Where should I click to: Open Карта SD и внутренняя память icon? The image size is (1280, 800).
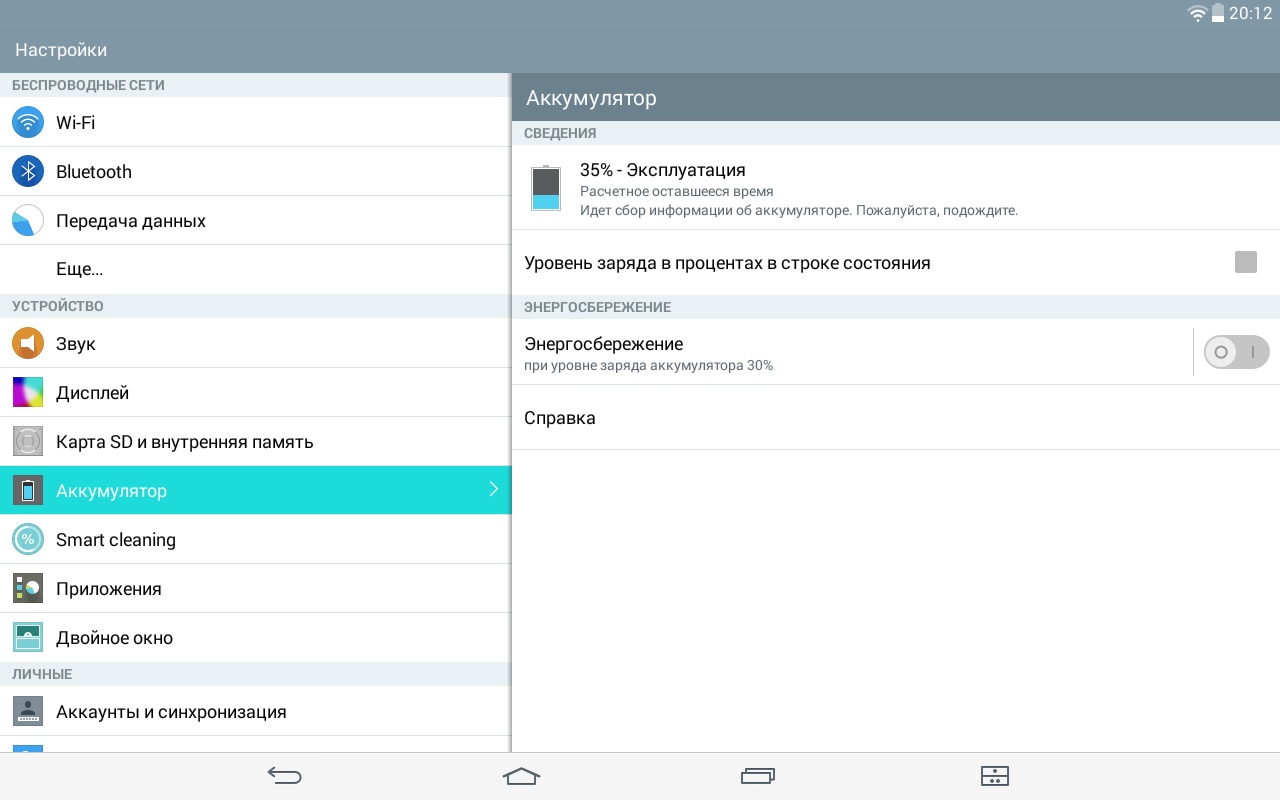[x=28, y=441]
